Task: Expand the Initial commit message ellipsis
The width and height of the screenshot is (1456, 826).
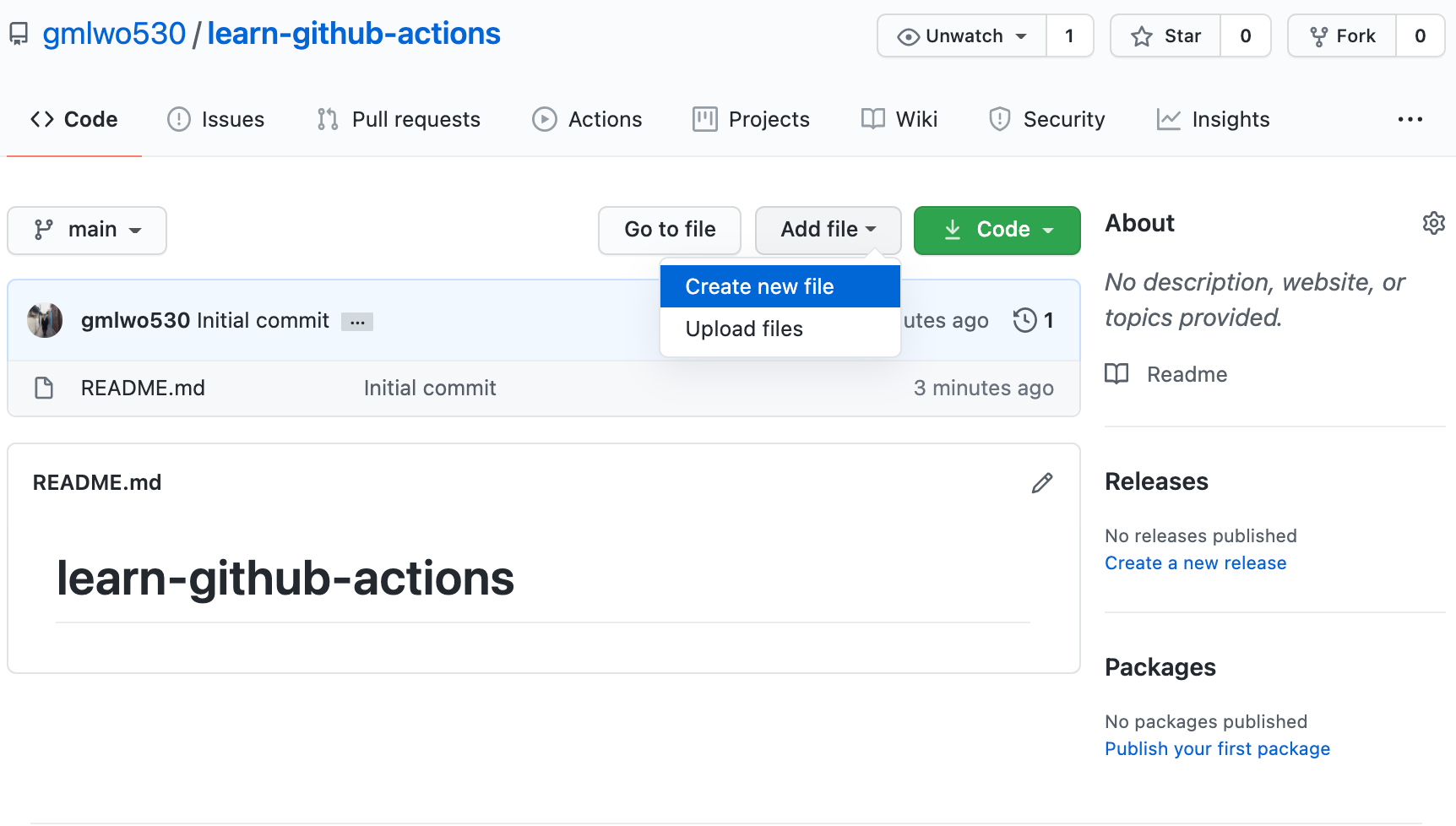Action: (356, 321)
